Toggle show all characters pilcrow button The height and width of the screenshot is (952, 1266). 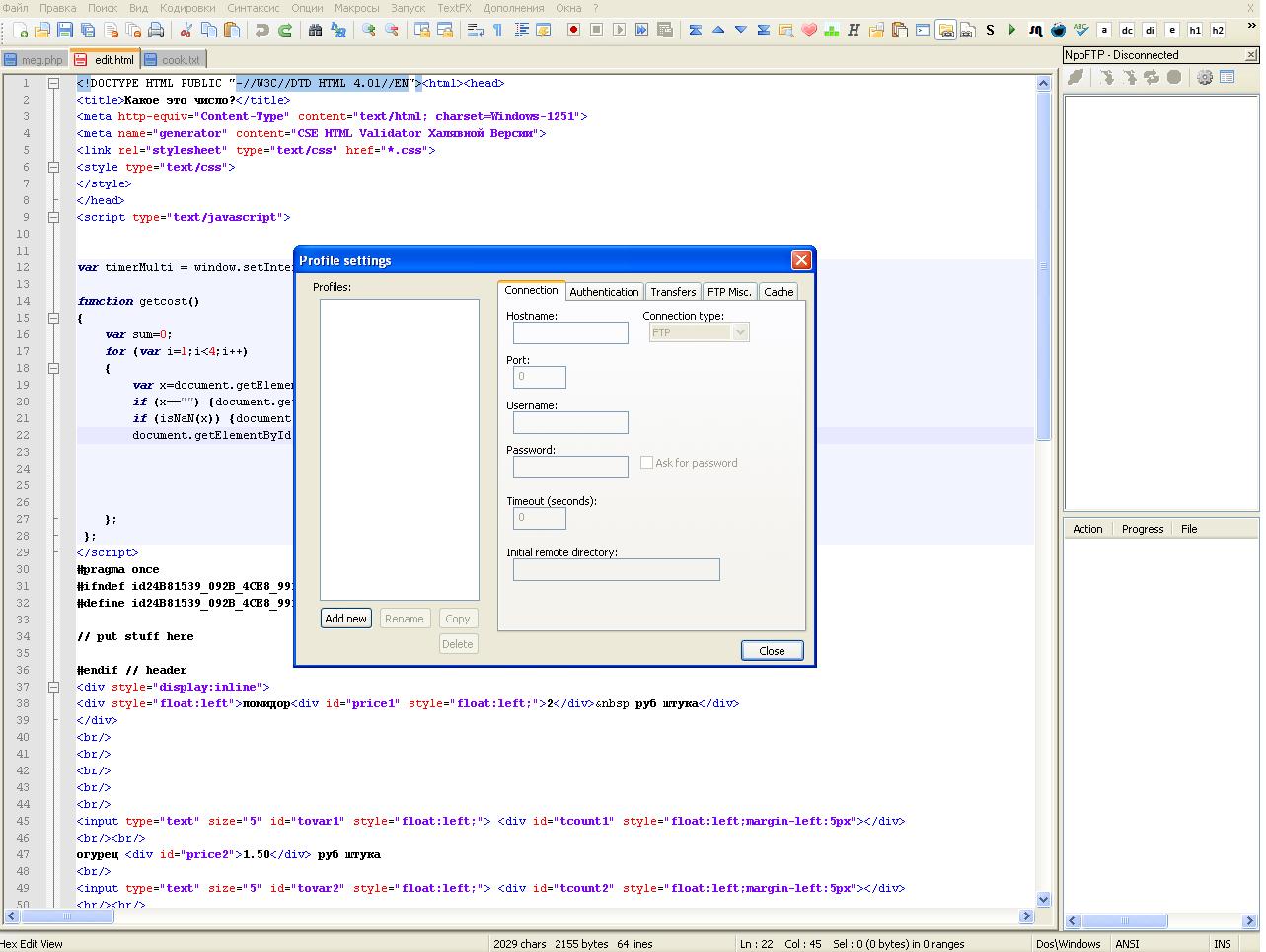[498, 31]
